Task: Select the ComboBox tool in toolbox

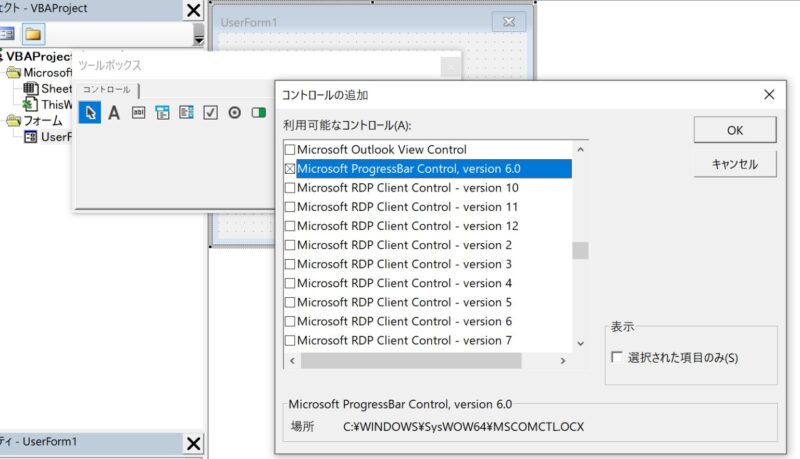Action: click(x=162, y=113)
